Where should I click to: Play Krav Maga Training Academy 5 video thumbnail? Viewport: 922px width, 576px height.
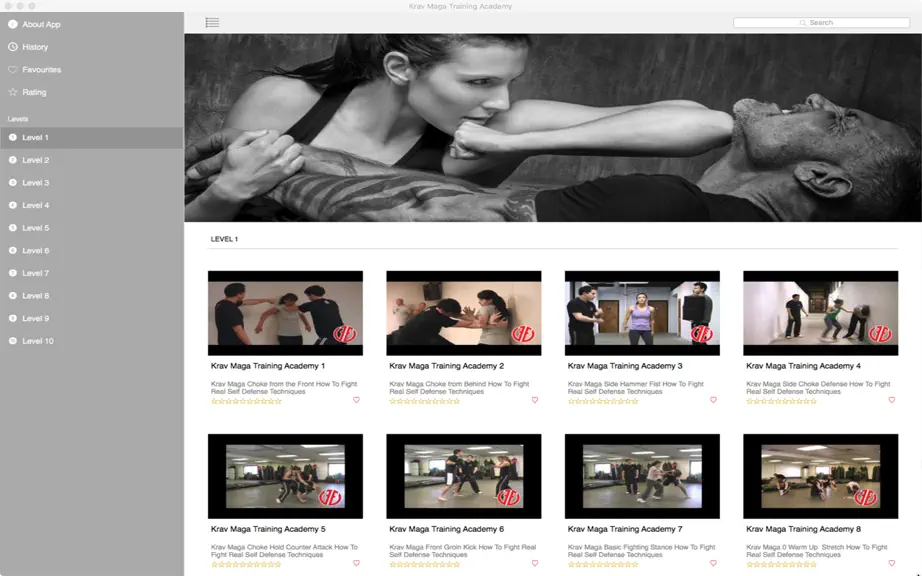click(285, 476)
